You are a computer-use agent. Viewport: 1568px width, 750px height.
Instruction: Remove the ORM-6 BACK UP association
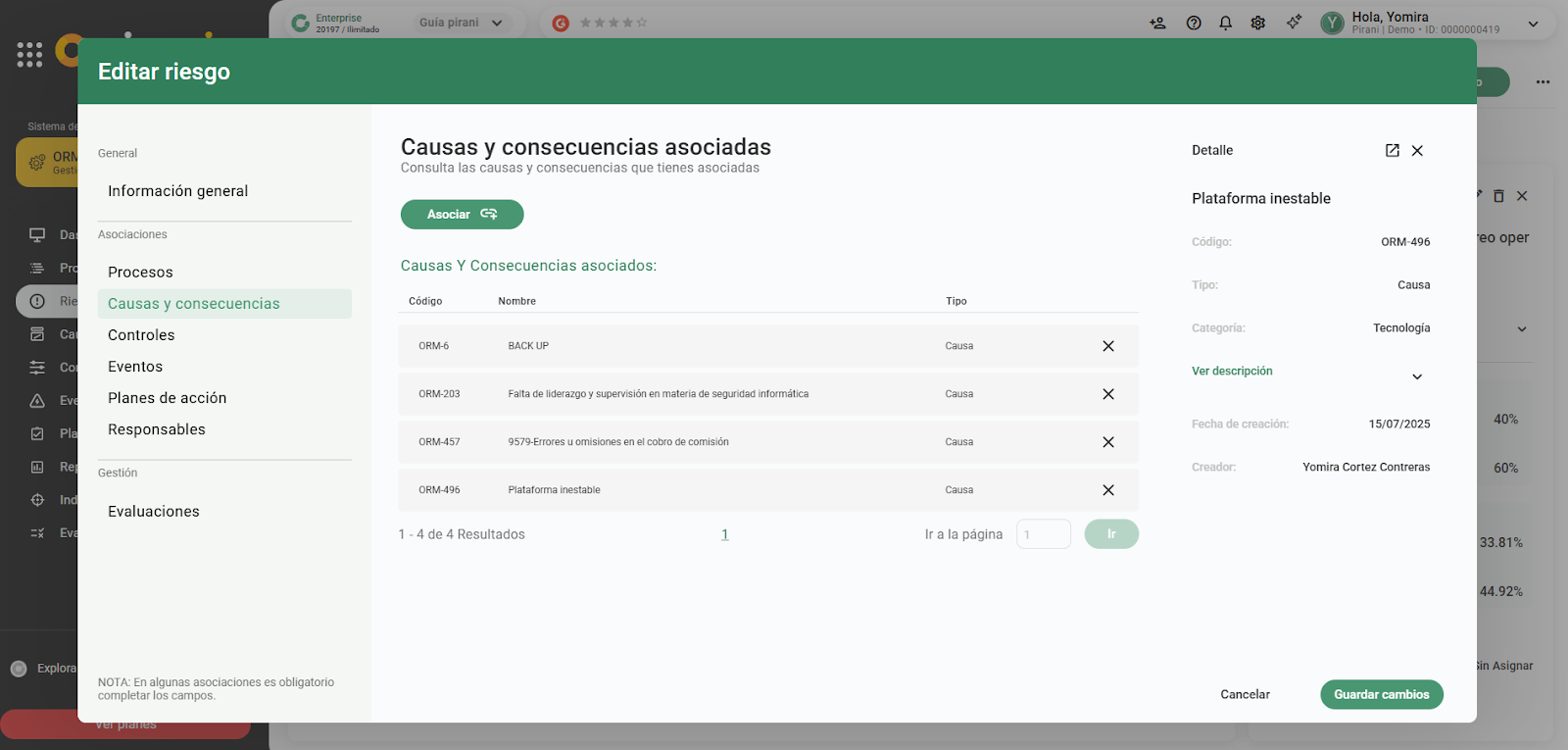coord(1108,346)
